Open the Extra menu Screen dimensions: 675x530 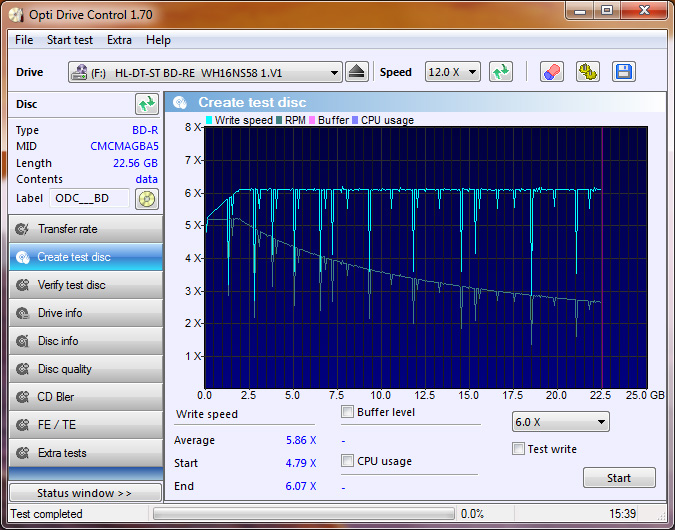119,40
